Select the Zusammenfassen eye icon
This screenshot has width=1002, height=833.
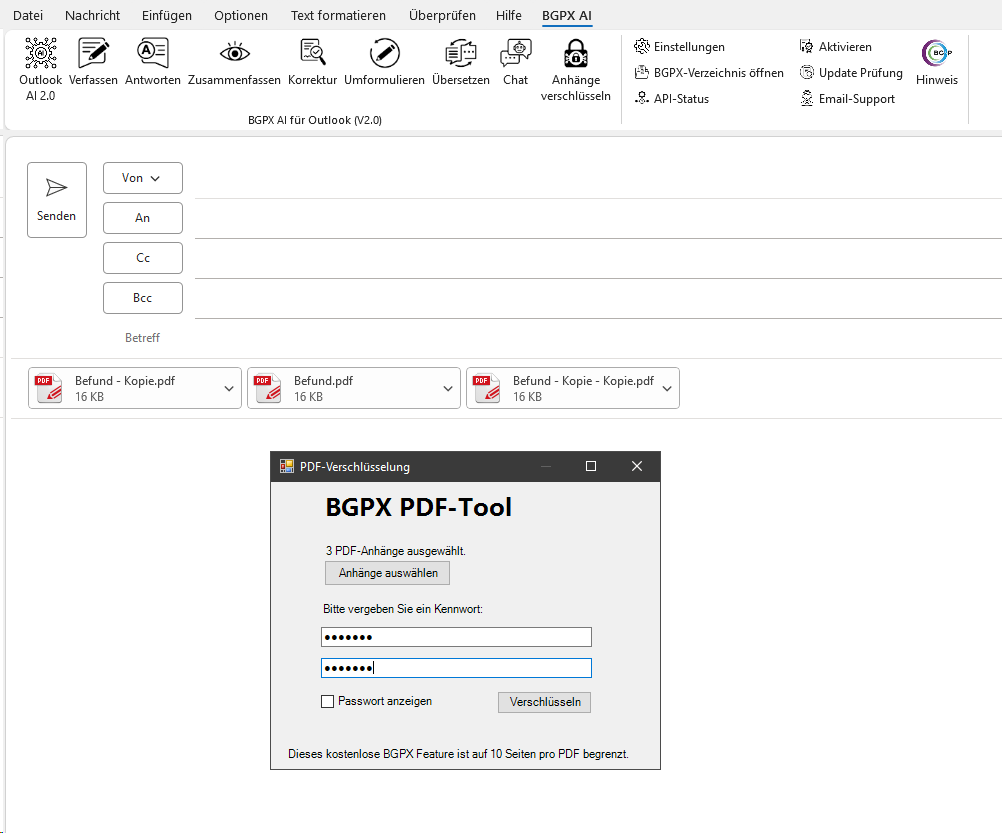click(x=234, y=54)
